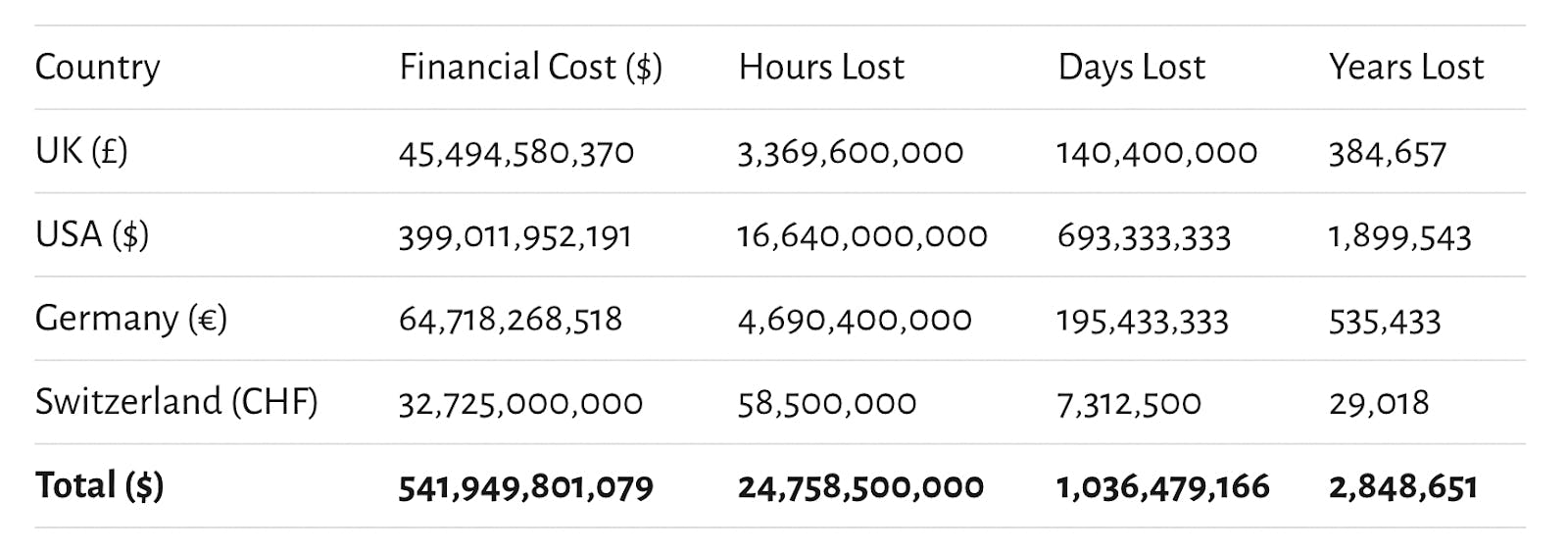Click the Total ($) row label
Screen dimensions: 1568x553
coord(99,486)
